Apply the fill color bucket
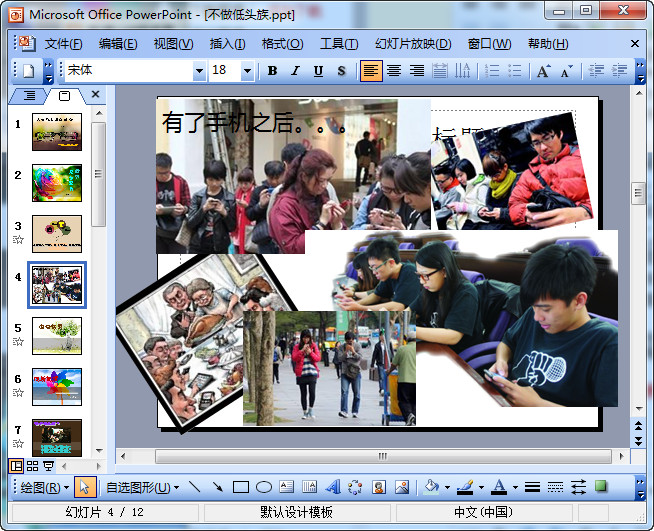Image resolution: width=654 pixels, height=531 pixels. coord(432,487)
